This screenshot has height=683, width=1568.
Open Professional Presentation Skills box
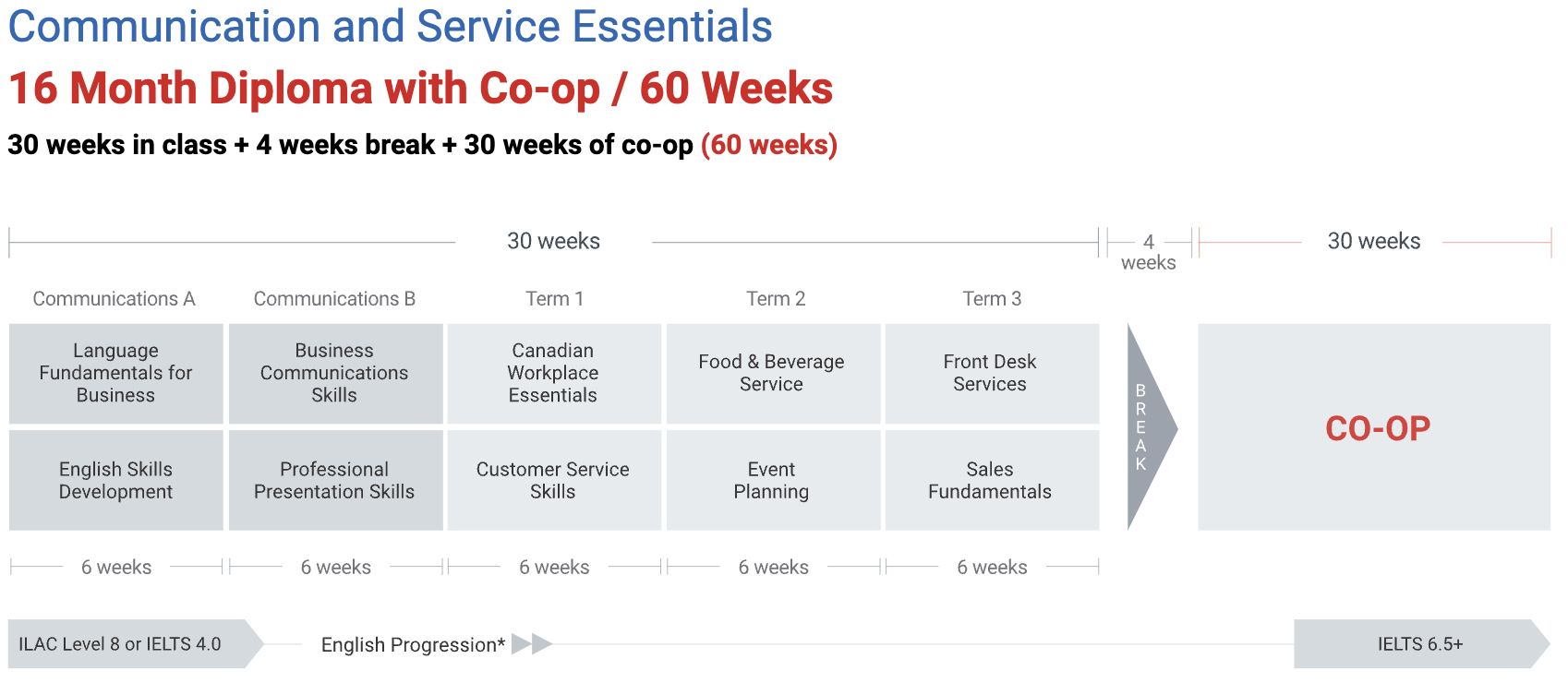click(x=335, y=480)
